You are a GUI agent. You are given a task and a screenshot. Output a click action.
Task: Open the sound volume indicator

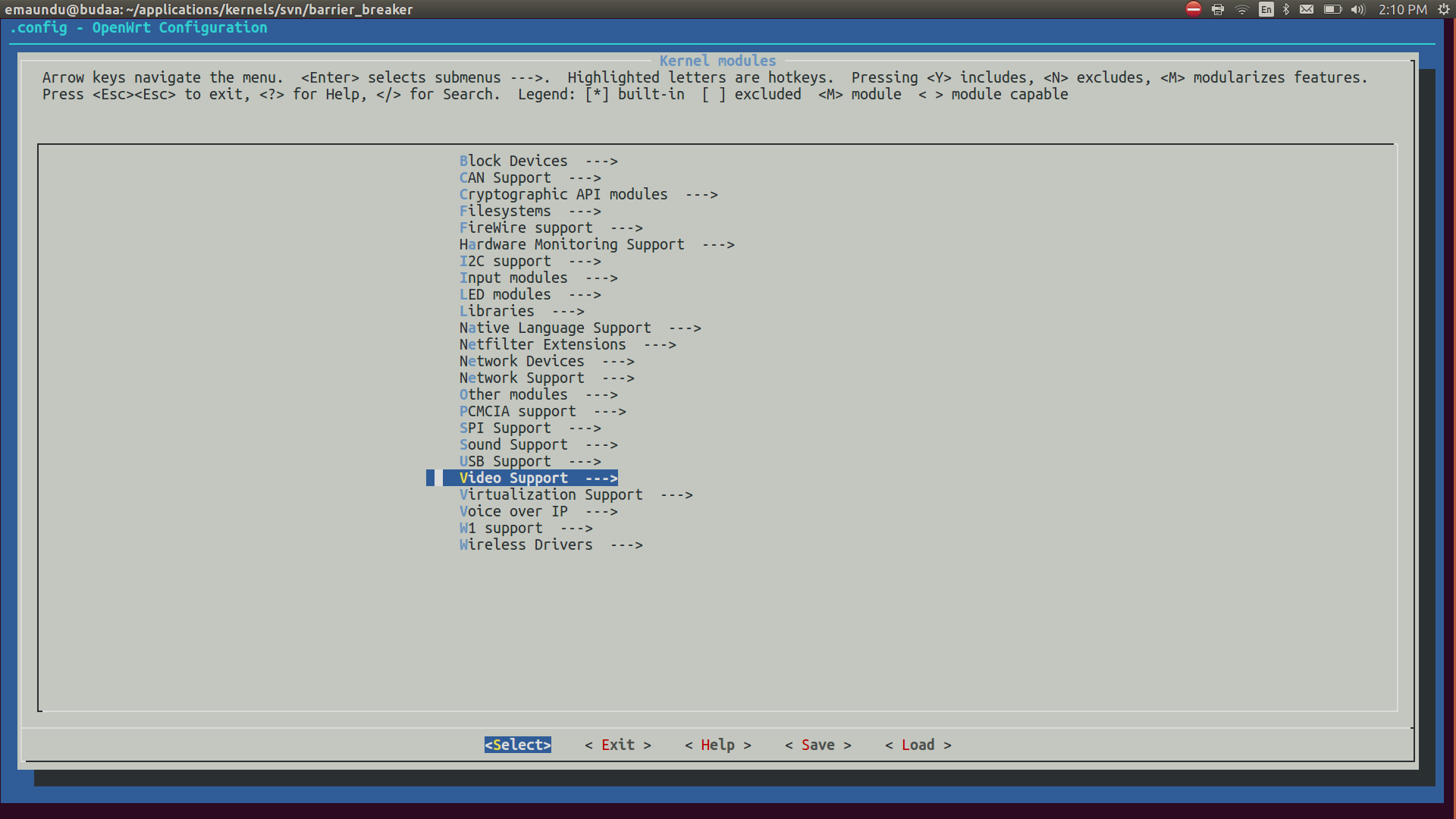click(1357, 9)
